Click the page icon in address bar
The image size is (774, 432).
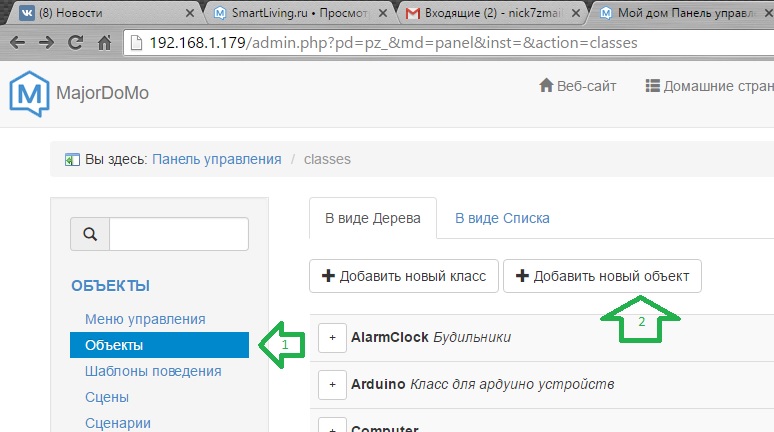(x=136, y=43)
